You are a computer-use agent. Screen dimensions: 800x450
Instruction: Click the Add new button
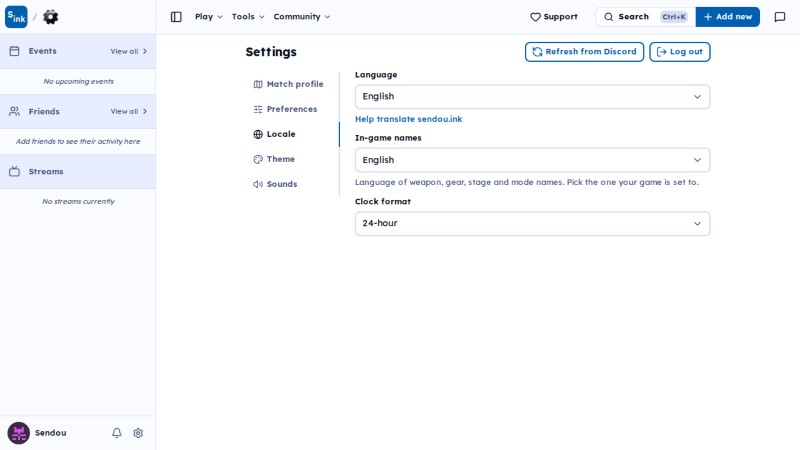[728, 17]
